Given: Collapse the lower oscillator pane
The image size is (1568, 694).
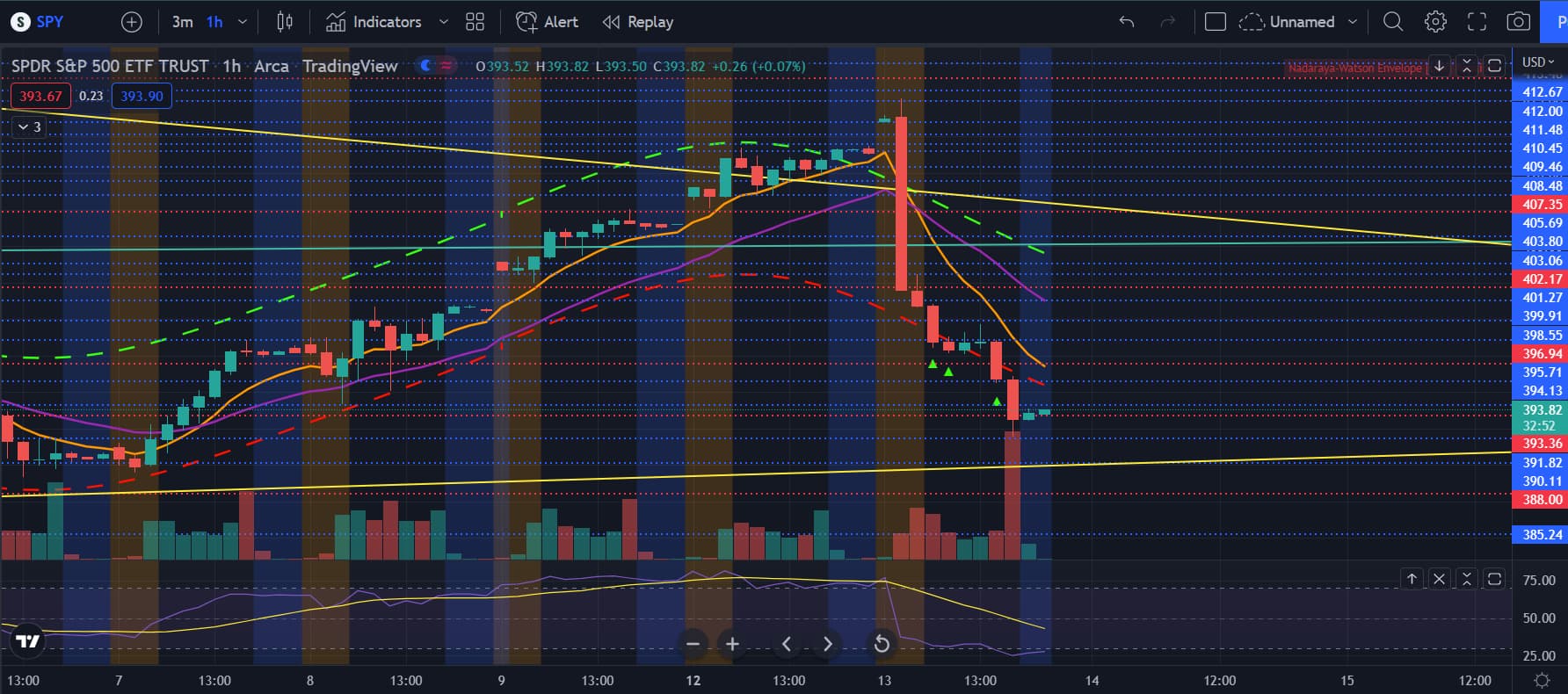Looking at the screenshot, I should (1466, 579).
